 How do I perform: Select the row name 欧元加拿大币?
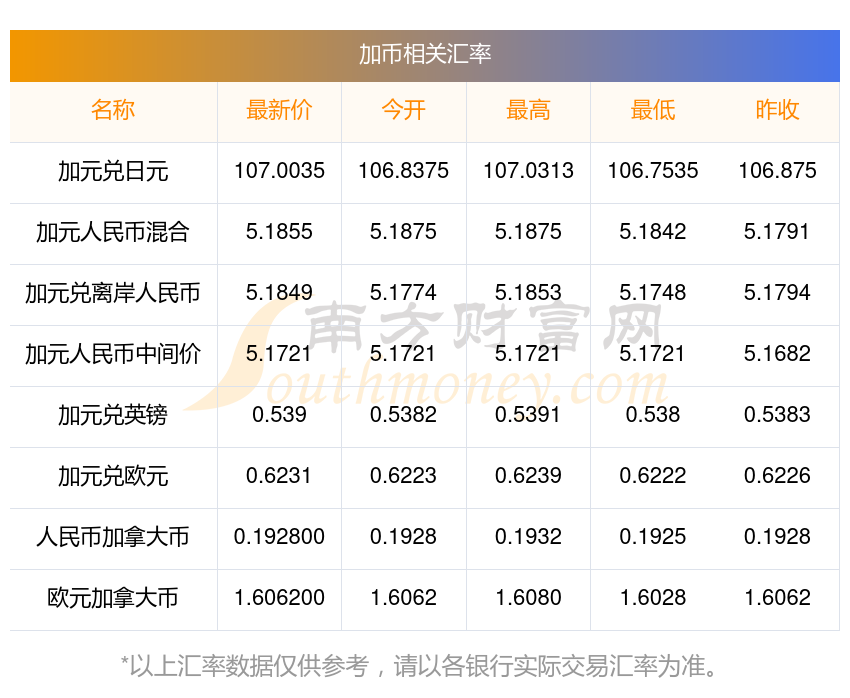[113, 598]
